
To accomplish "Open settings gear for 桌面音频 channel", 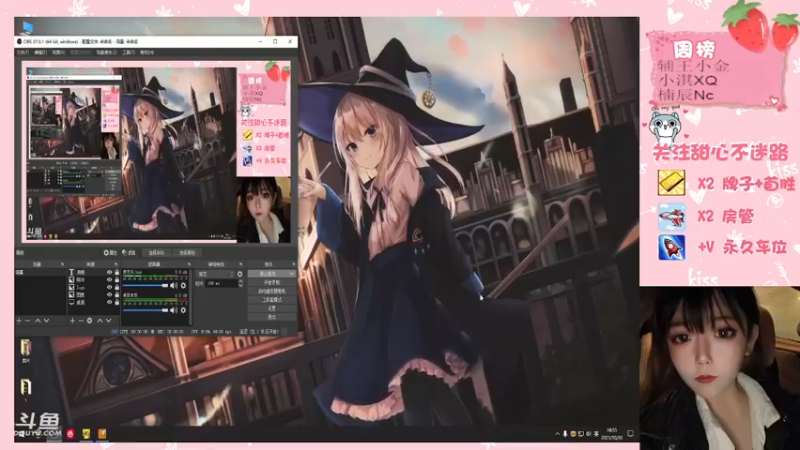I will (x=183, y=310).
